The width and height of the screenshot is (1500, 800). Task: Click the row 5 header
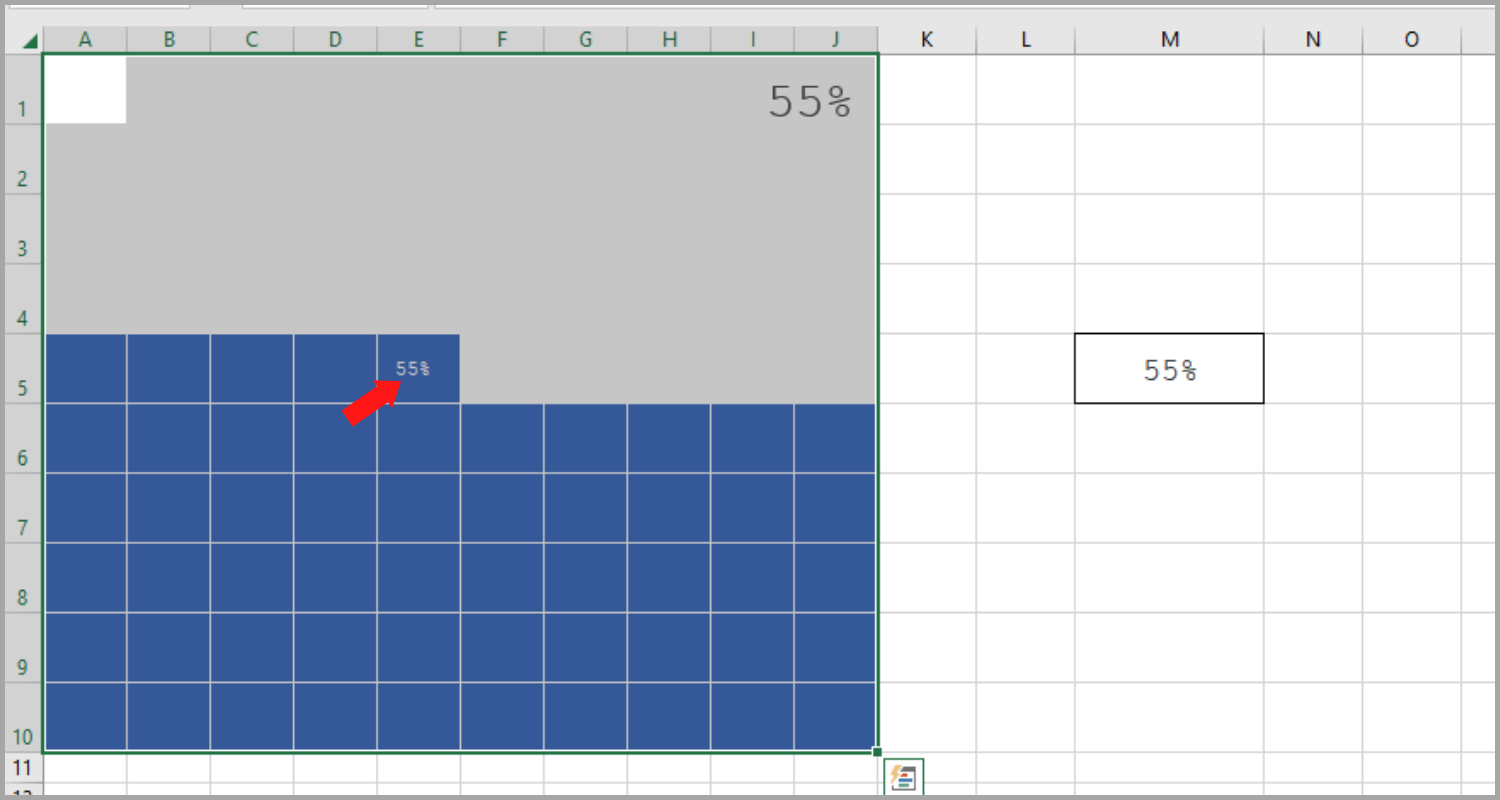click(x=21, y=369)
